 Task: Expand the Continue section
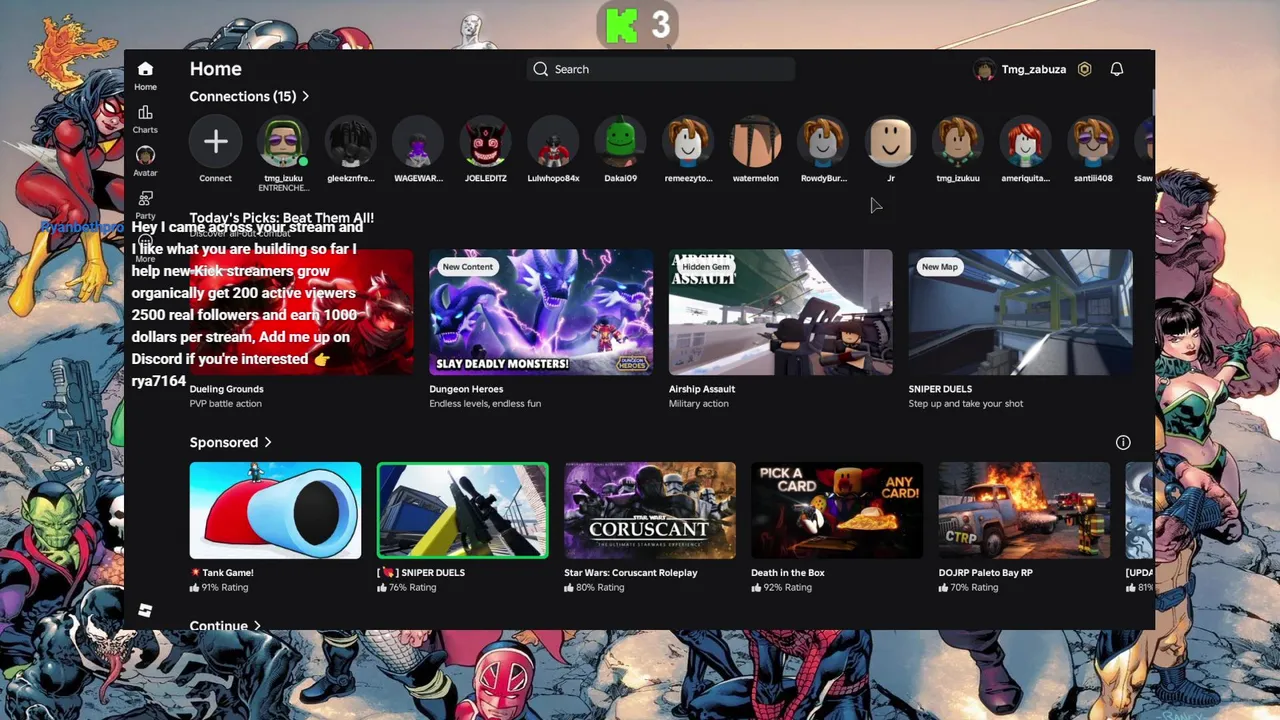(x=225, y=626)
